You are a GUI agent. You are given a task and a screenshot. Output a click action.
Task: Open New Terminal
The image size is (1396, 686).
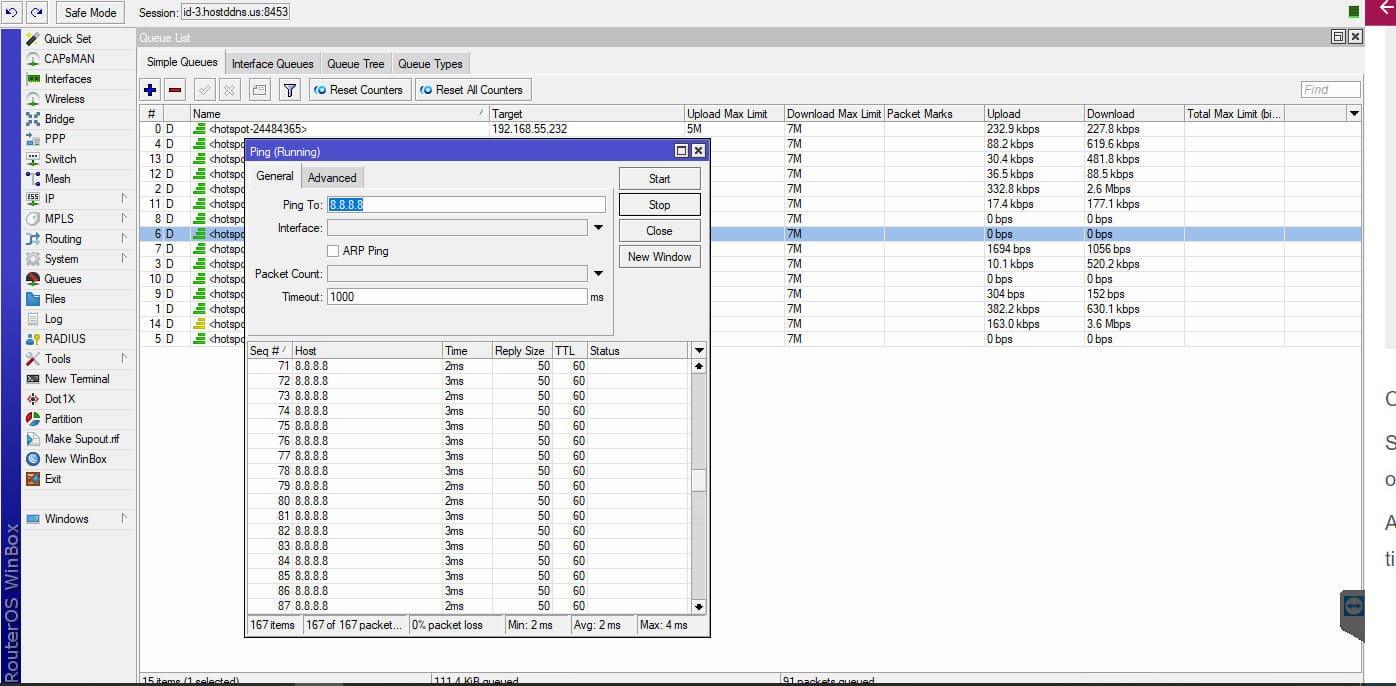tap(77, 379)
